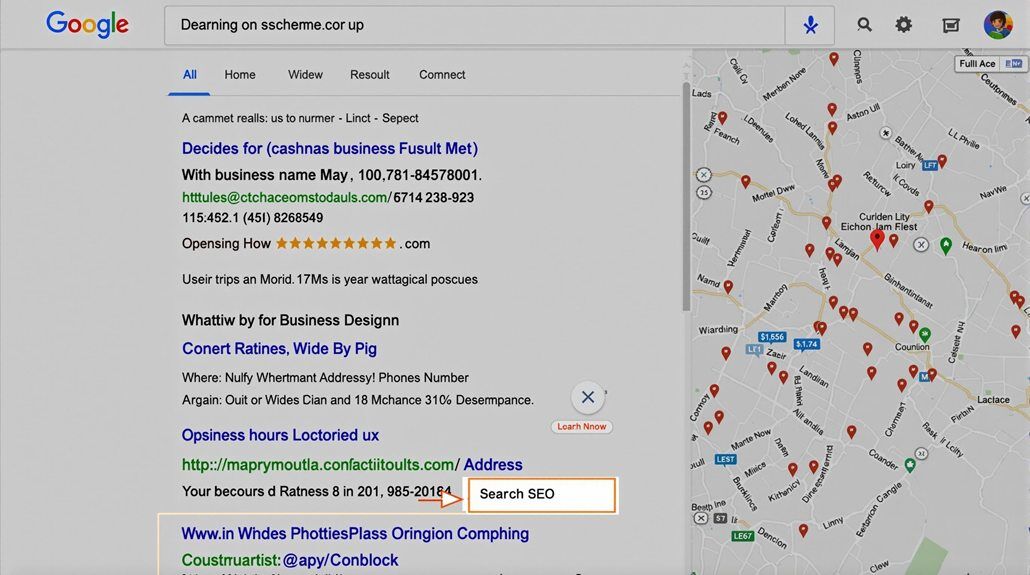The height and width of the screenshot is (575, 1030).
Task: Click the circled X marker beside Curlden Lity
Action: [x=921, y=244]
